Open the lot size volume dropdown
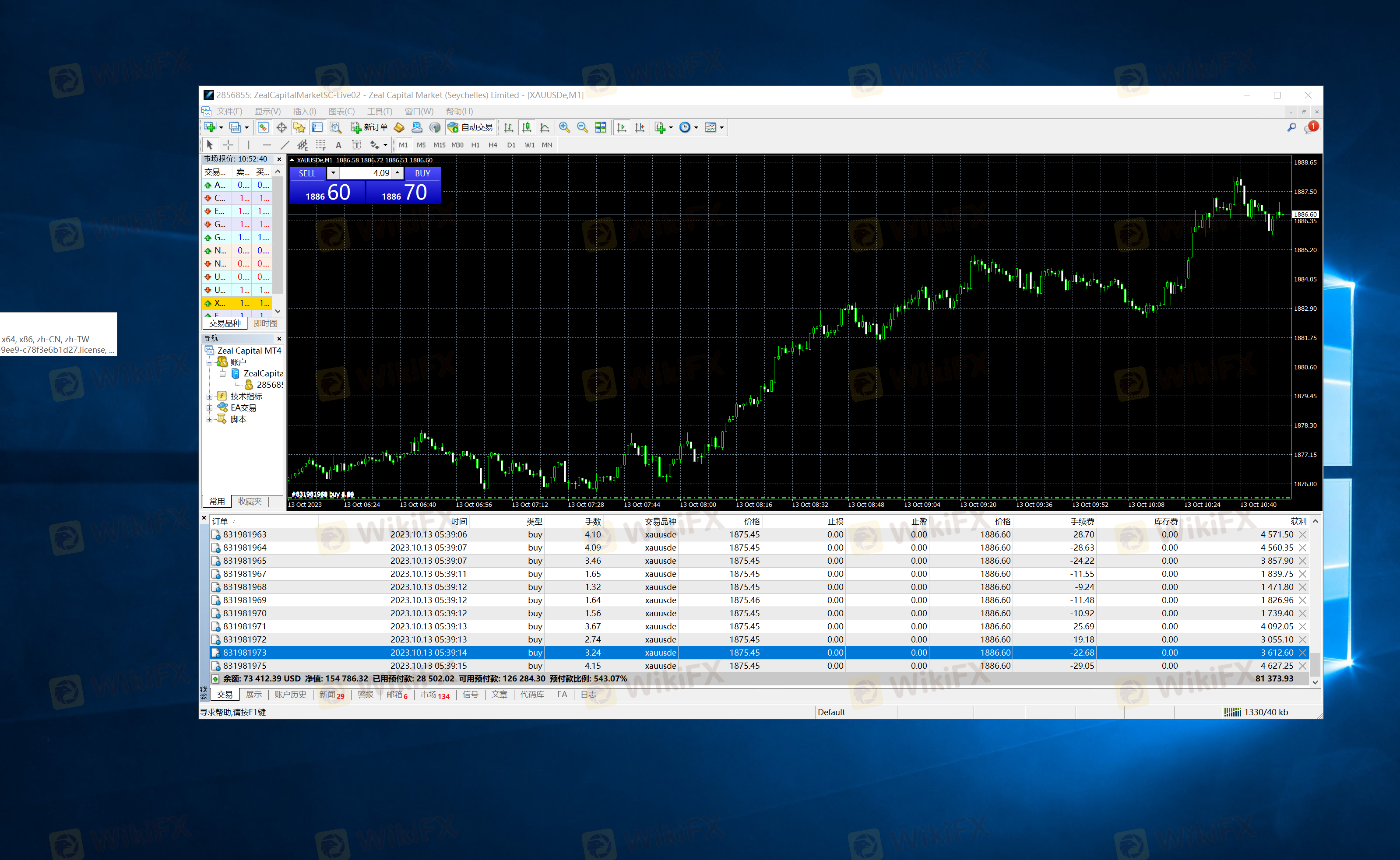1400x860 pixels. click(333, 173)
